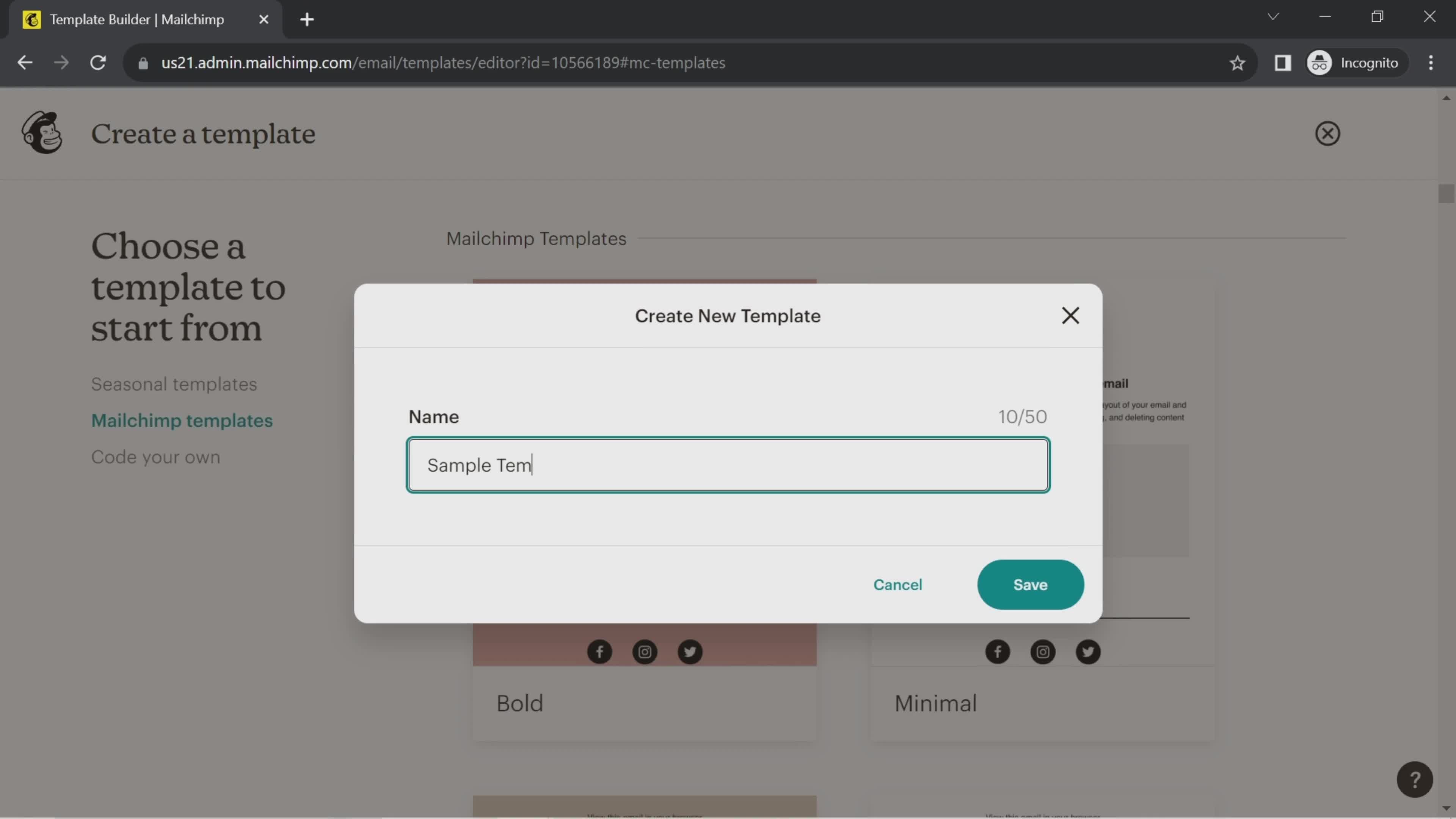Open Code your own section
Image resolution: width=1456 pixels, height=819 pixels.
(155, 457)
